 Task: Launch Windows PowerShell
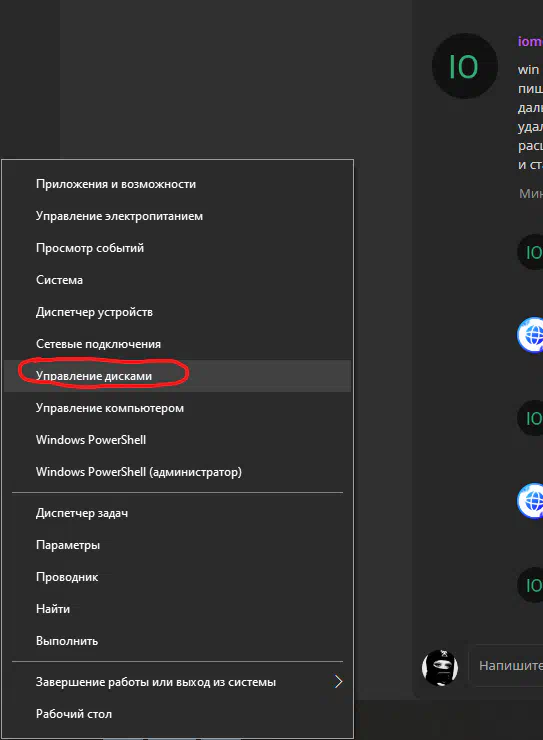pyautogui.click(x=177, y=440)
